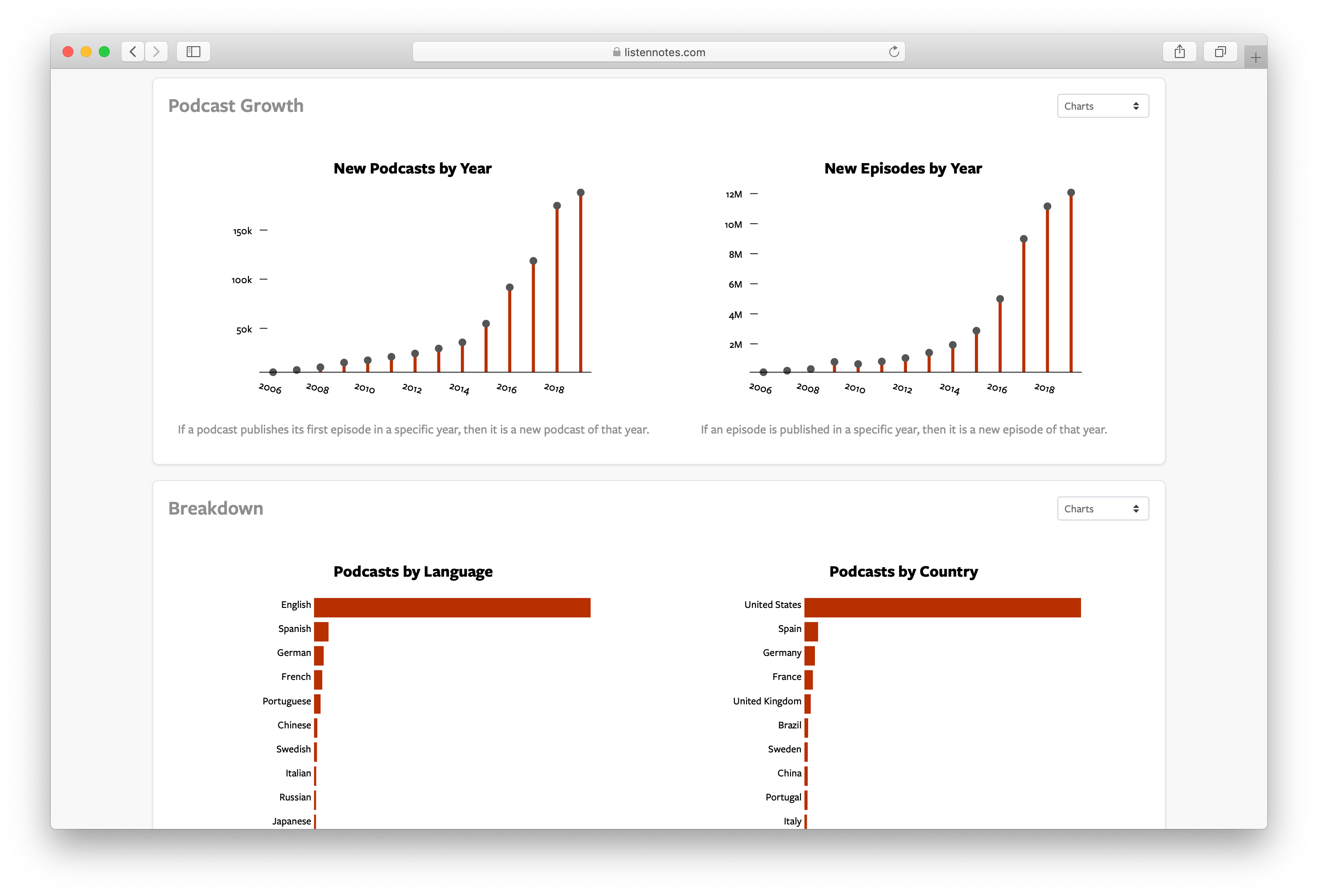Click the listennotes.com address bar
1318x896 pixels.
click(x=659, y=52)
